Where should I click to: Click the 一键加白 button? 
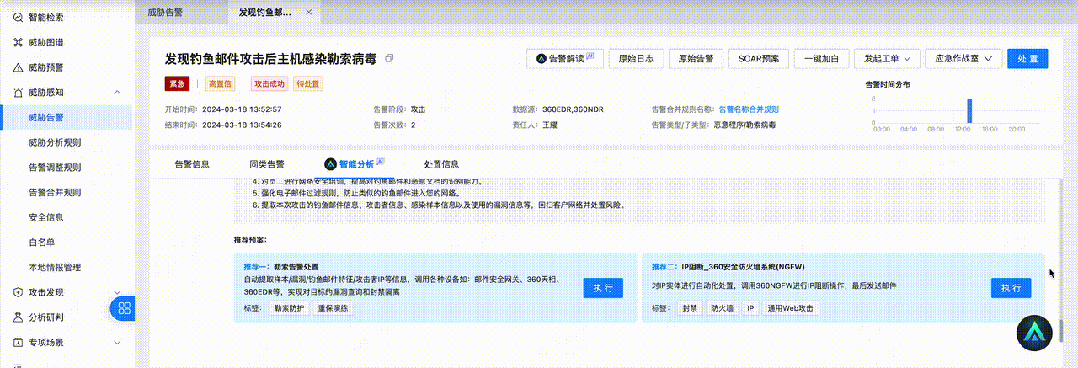822,58
